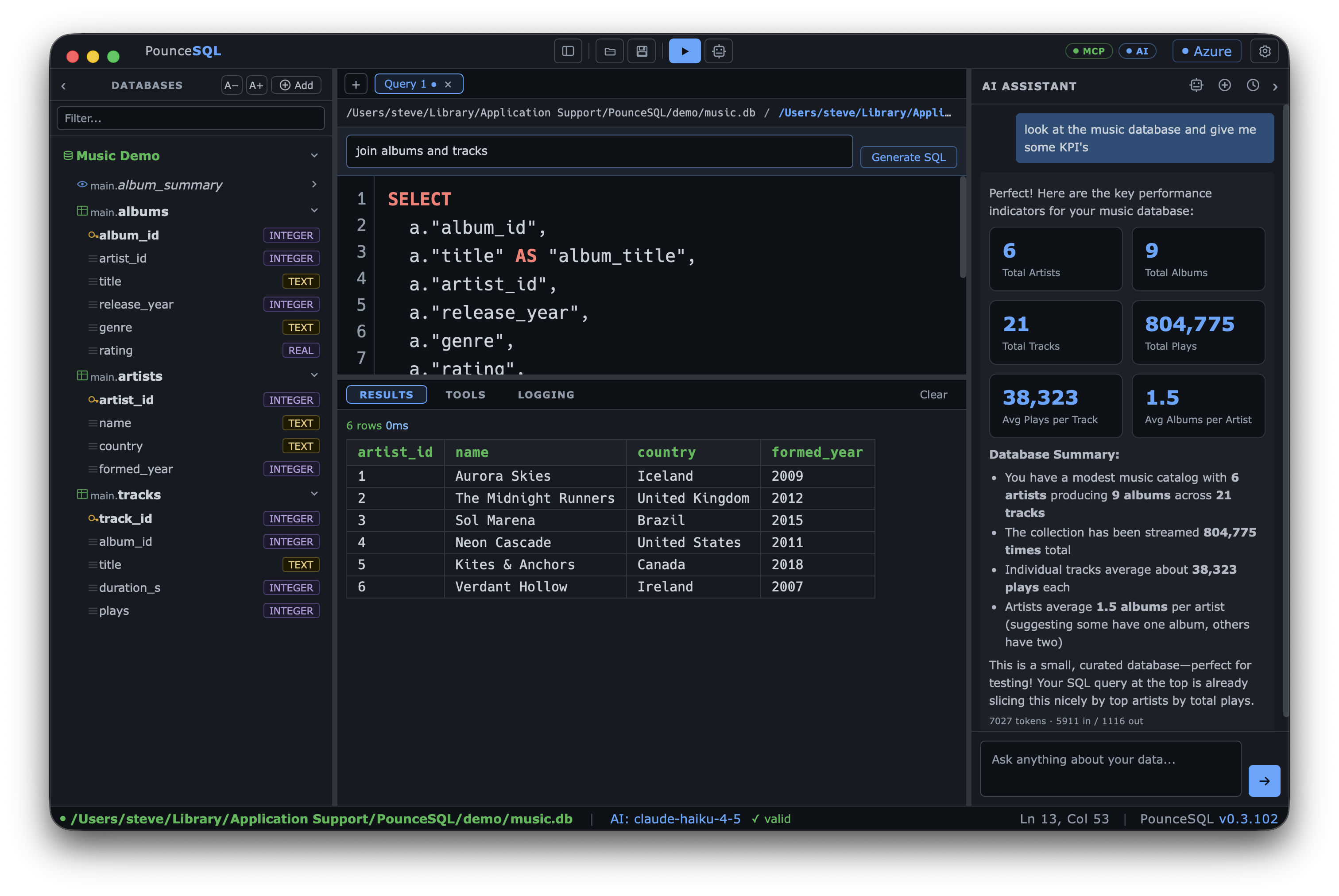Select the country column in artists
1339x896 pixels.
190,446
